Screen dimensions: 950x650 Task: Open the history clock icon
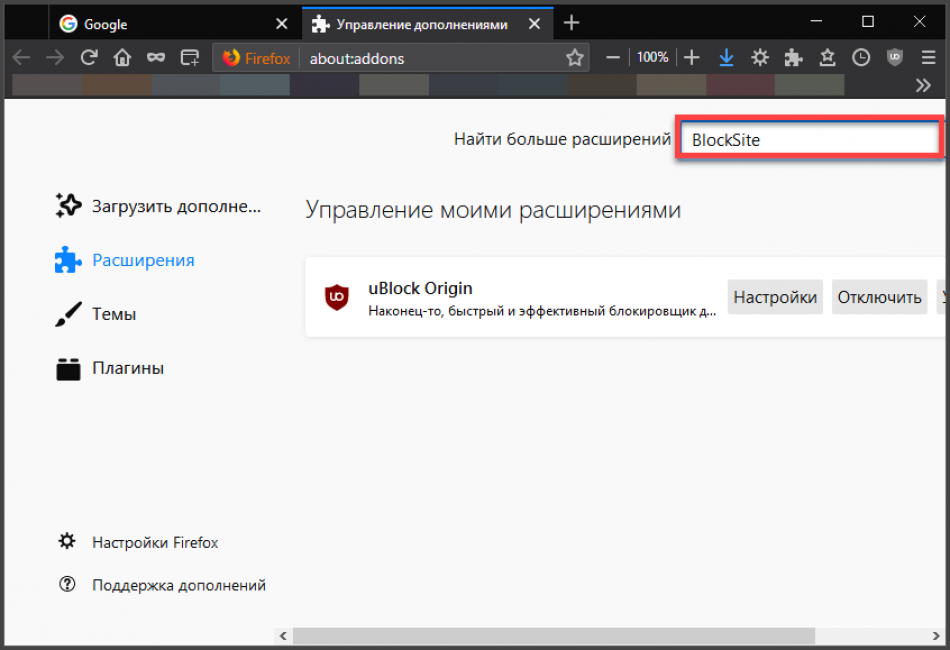[861, 58]
